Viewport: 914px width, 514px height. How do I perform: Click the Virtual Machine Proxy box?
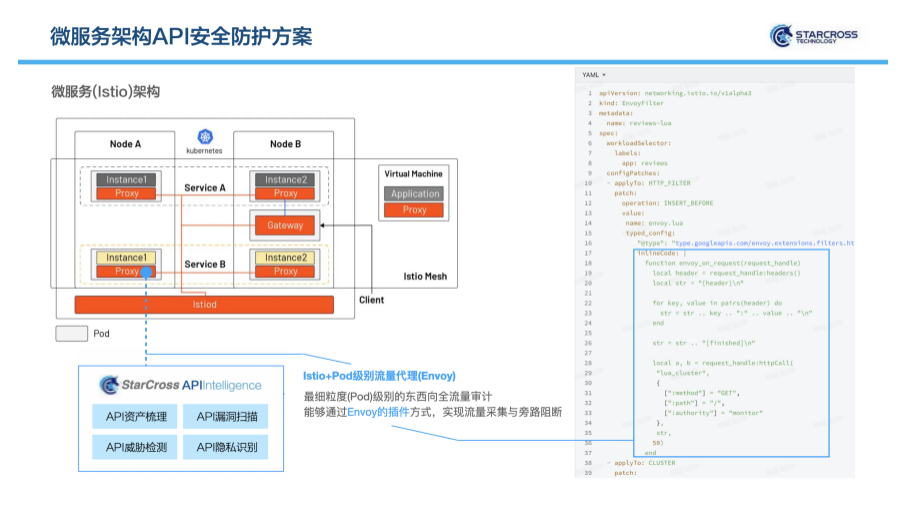click(415, 210)
